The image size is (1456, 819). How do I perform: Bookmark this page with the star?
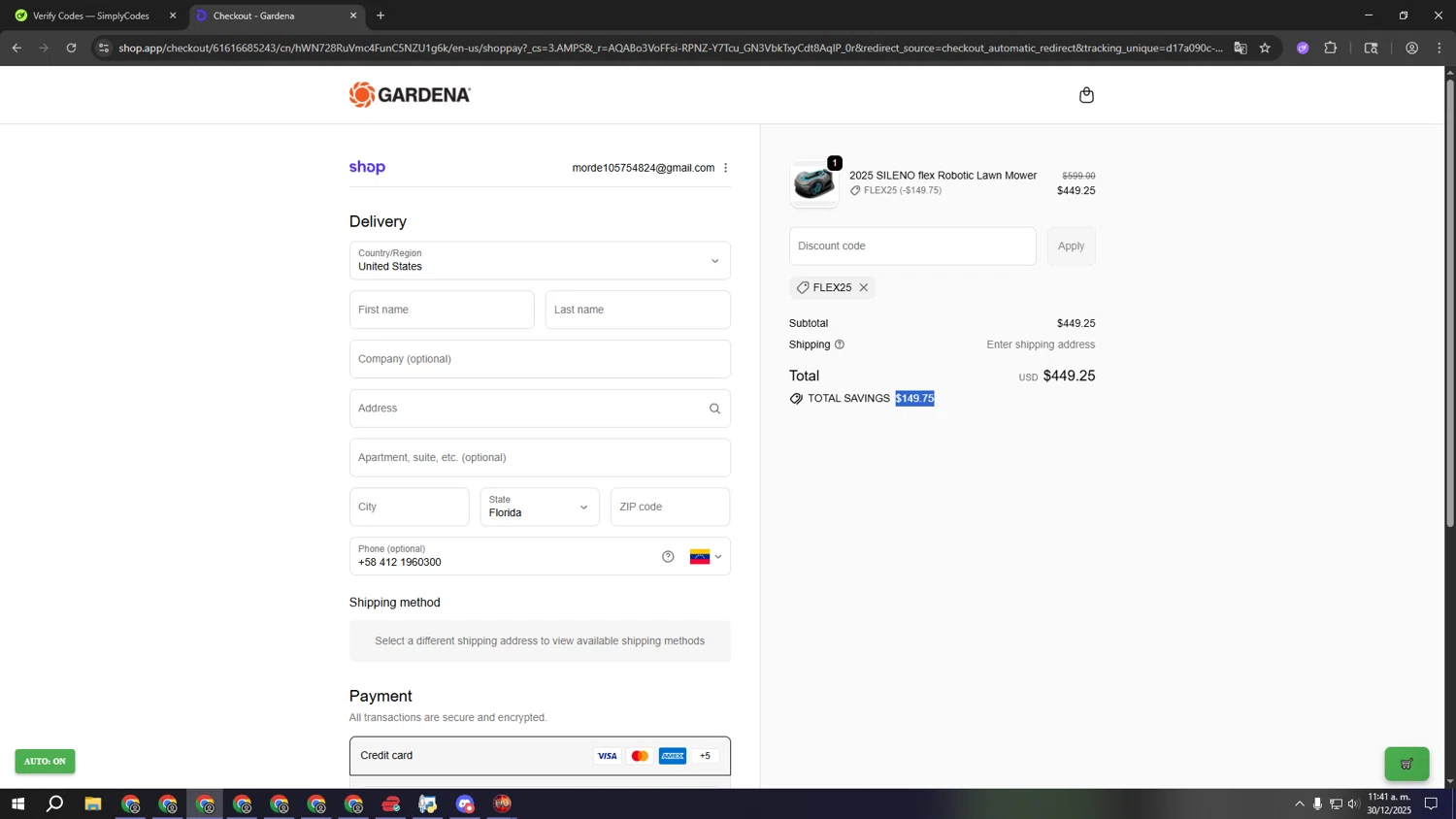pyautogui.click(x=1265, y=48)
